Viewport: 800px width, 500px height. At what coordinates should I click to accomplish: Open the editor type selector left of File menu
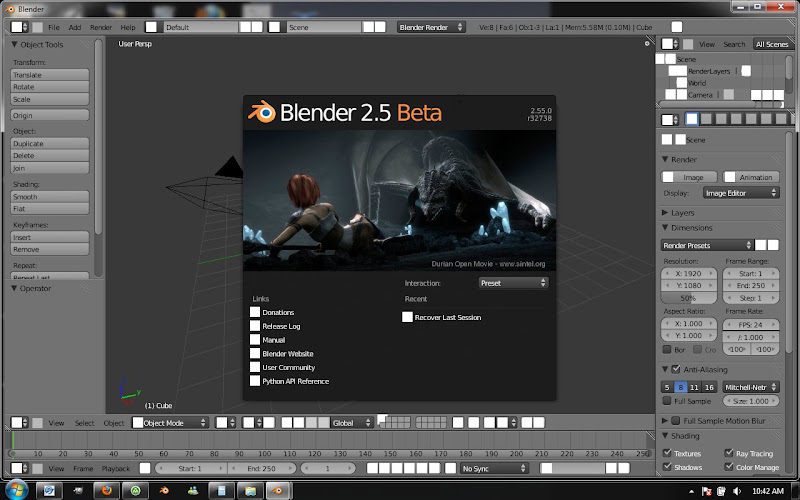(x=19, y=27)
